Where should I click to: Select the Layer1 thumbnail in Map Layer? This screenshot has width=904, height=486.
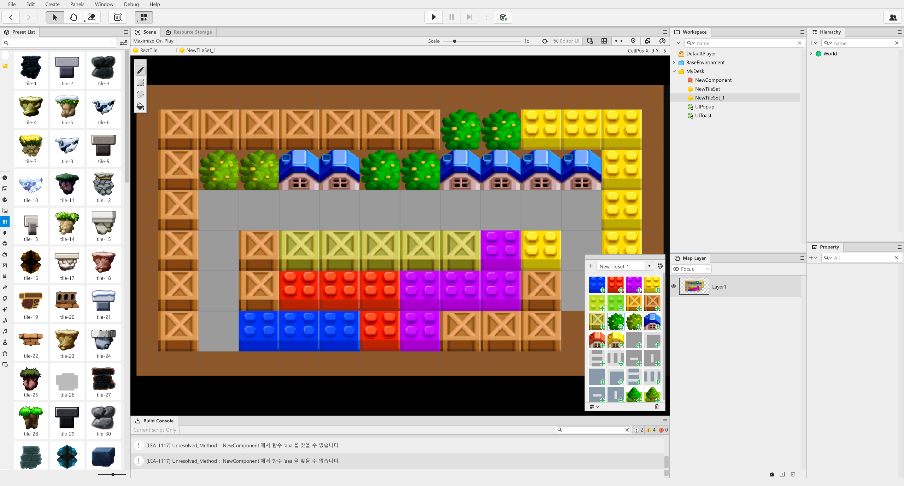(x=694, y=287)
